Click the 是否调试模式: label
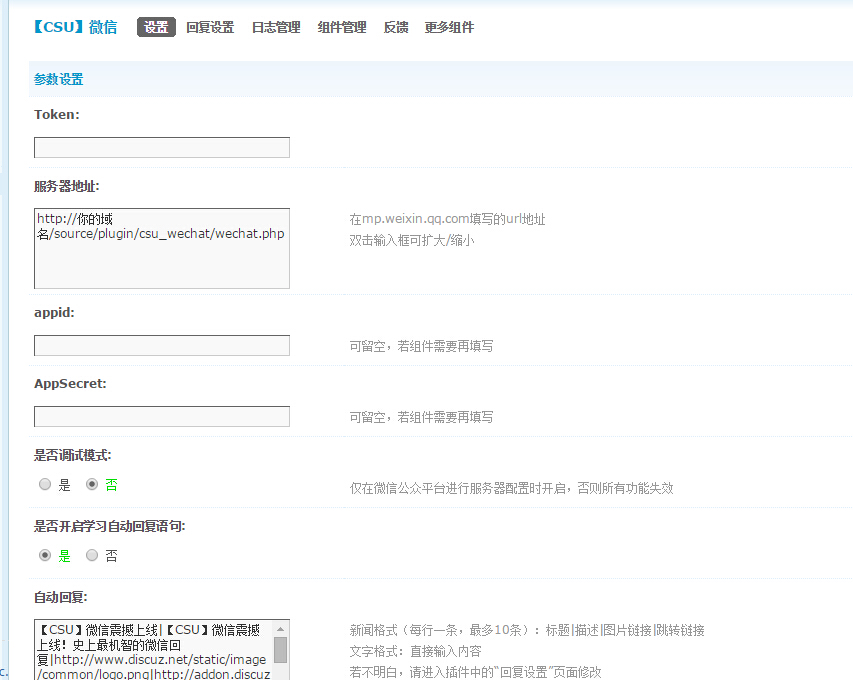The width and height of the screenshot is (853, 680). pos(72,455)
